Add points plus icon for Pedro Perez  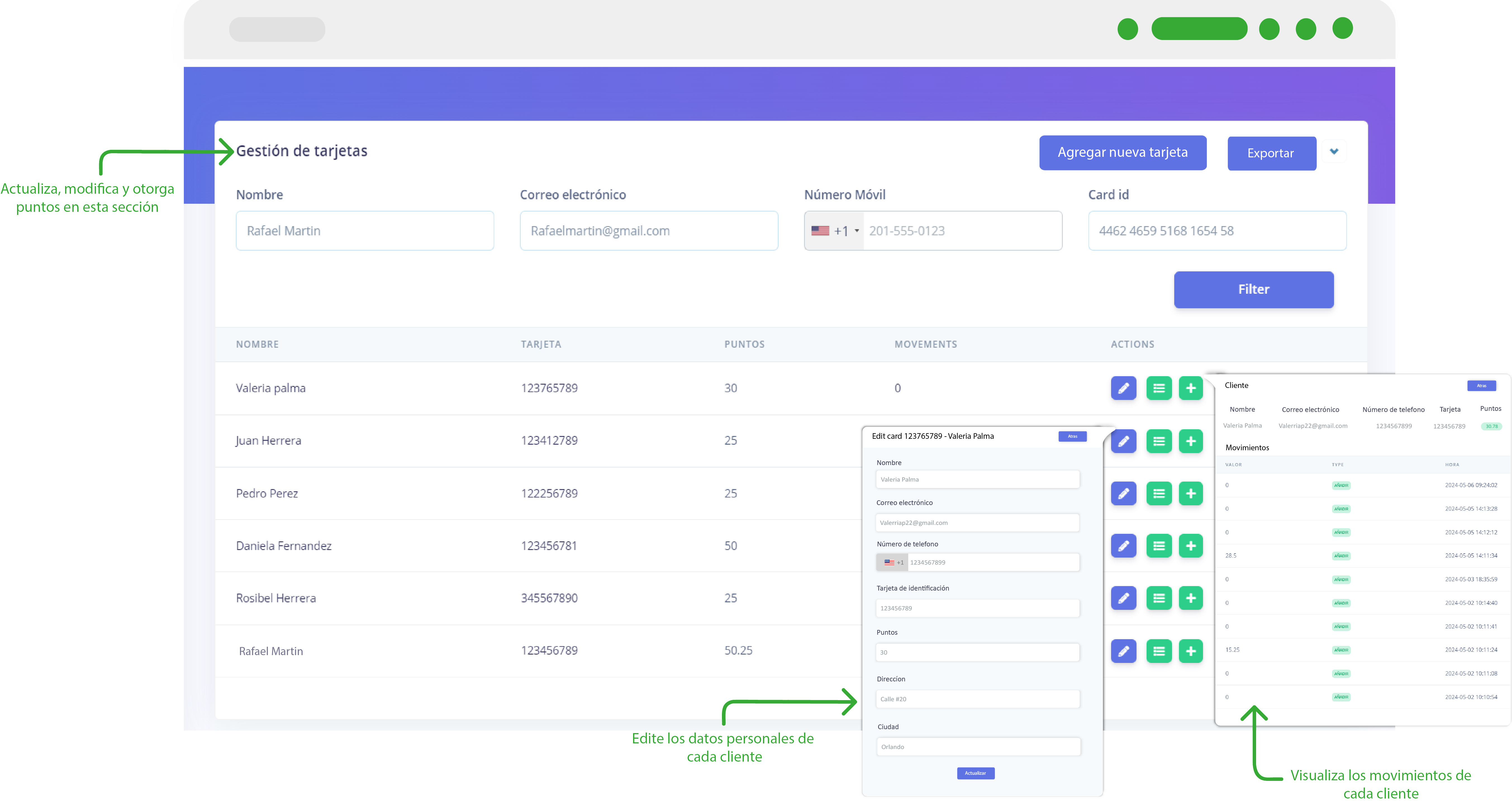pyautogui.click(x=1190, y=493)
